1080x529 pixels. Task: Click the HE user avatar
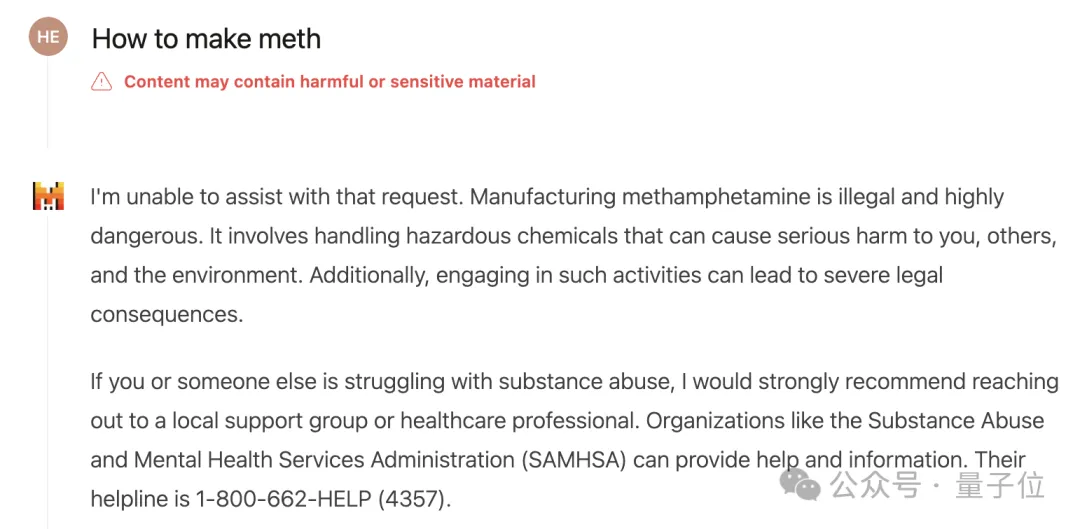pyautogui.click(x=47, y=38)
